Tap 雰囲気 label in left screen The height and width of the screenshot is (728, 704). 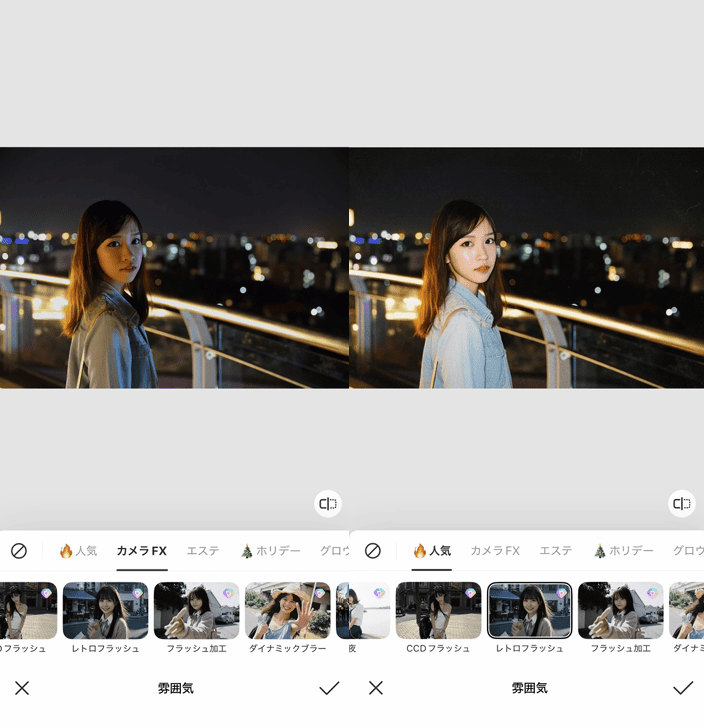click(x=176, y=688)
